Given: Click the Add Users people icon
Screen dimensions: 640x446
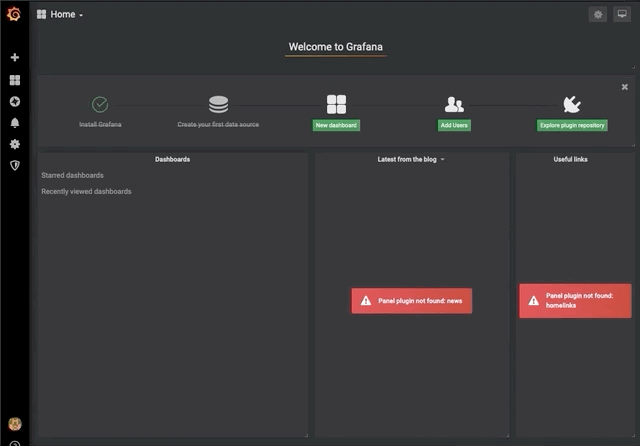Looking at the screenshot, I should (454, 104).
